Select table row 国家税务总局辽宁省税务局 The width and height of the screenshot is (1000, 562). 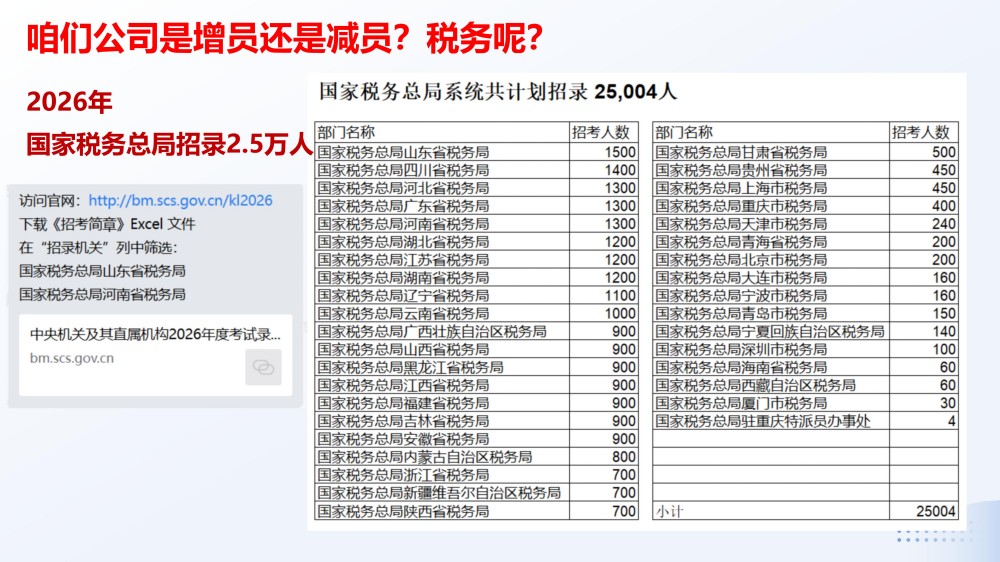pyautogui.click(x=476, y=295)
